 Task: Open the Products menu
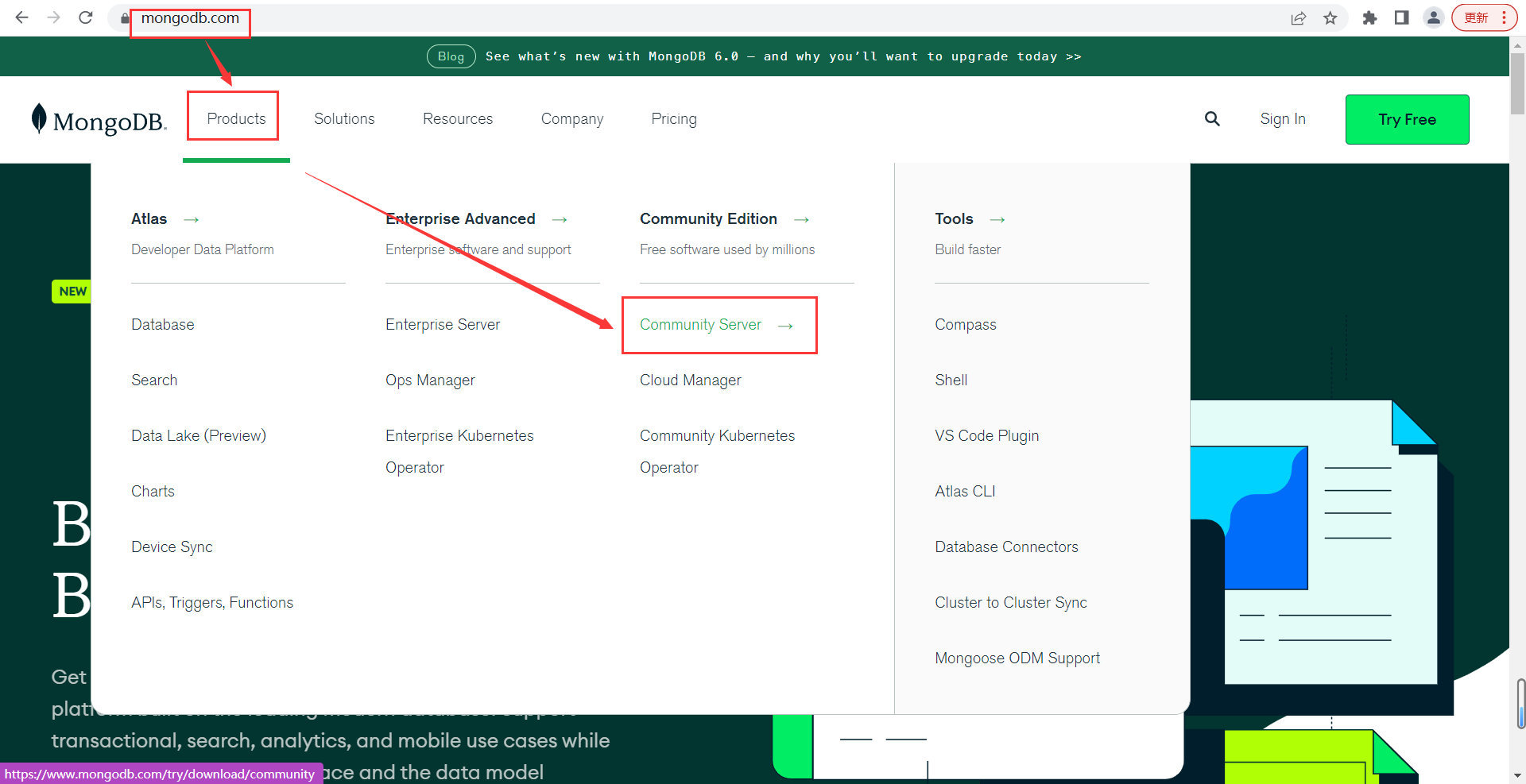point(236,118)
